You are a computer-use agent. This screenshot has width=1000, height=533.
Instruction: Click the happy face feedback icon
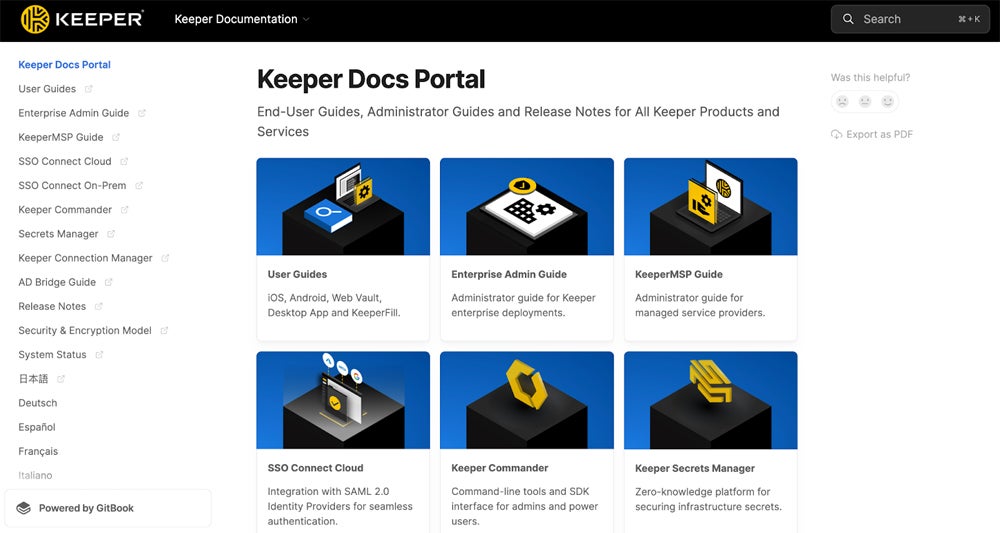888,101
